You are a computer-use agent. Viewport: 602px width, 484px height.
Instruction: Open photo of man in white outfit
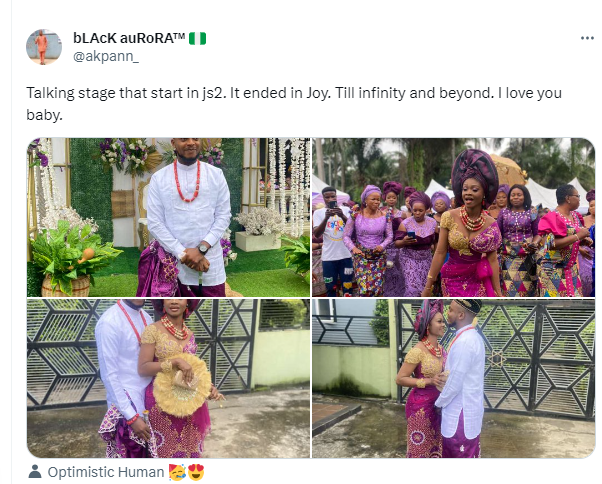point(167,217)
